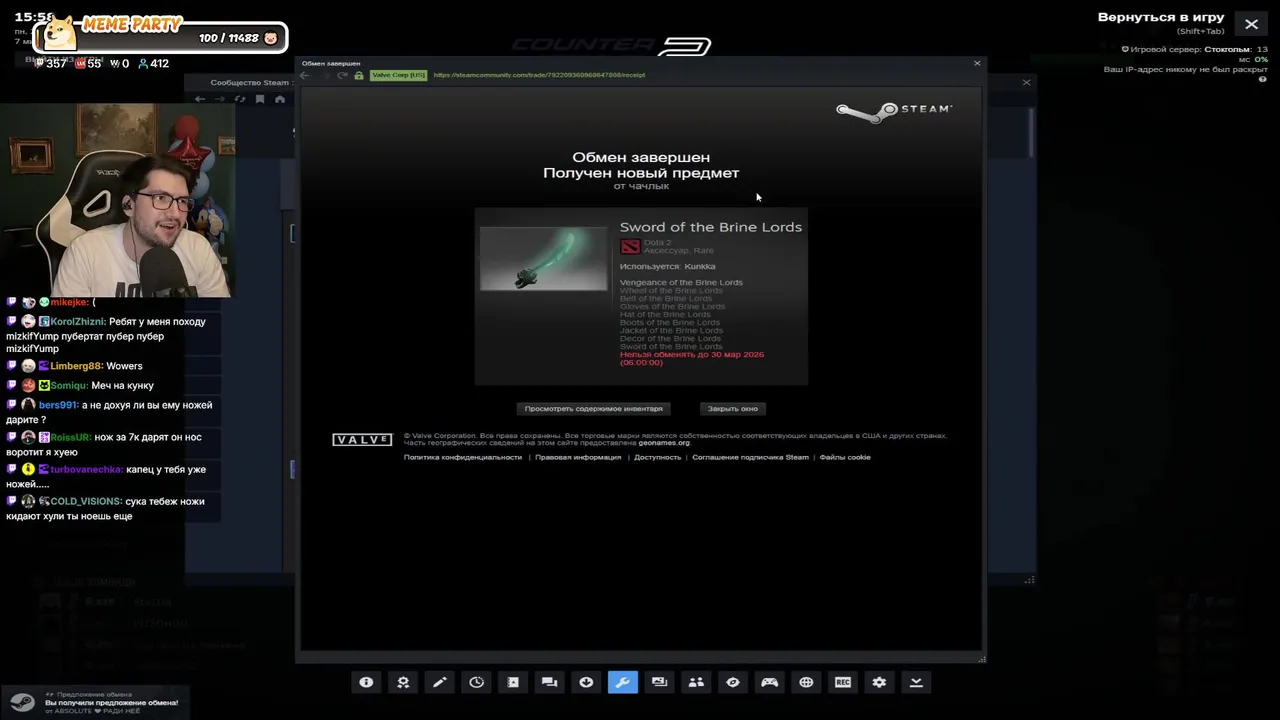The height and width of the screenshot is (720, 1280).
Task: Click 'Вернуться в игру' text
Action: [1161, 17]
